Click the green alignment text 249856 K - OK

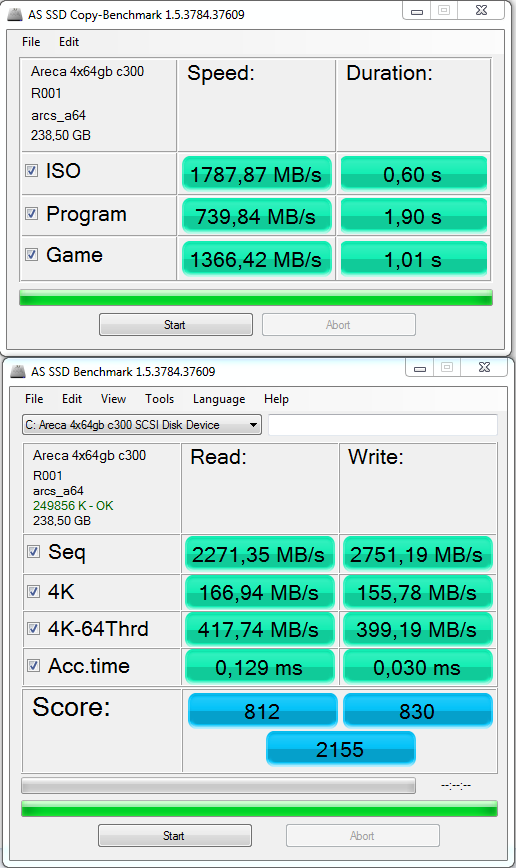[x=73, y=505]
